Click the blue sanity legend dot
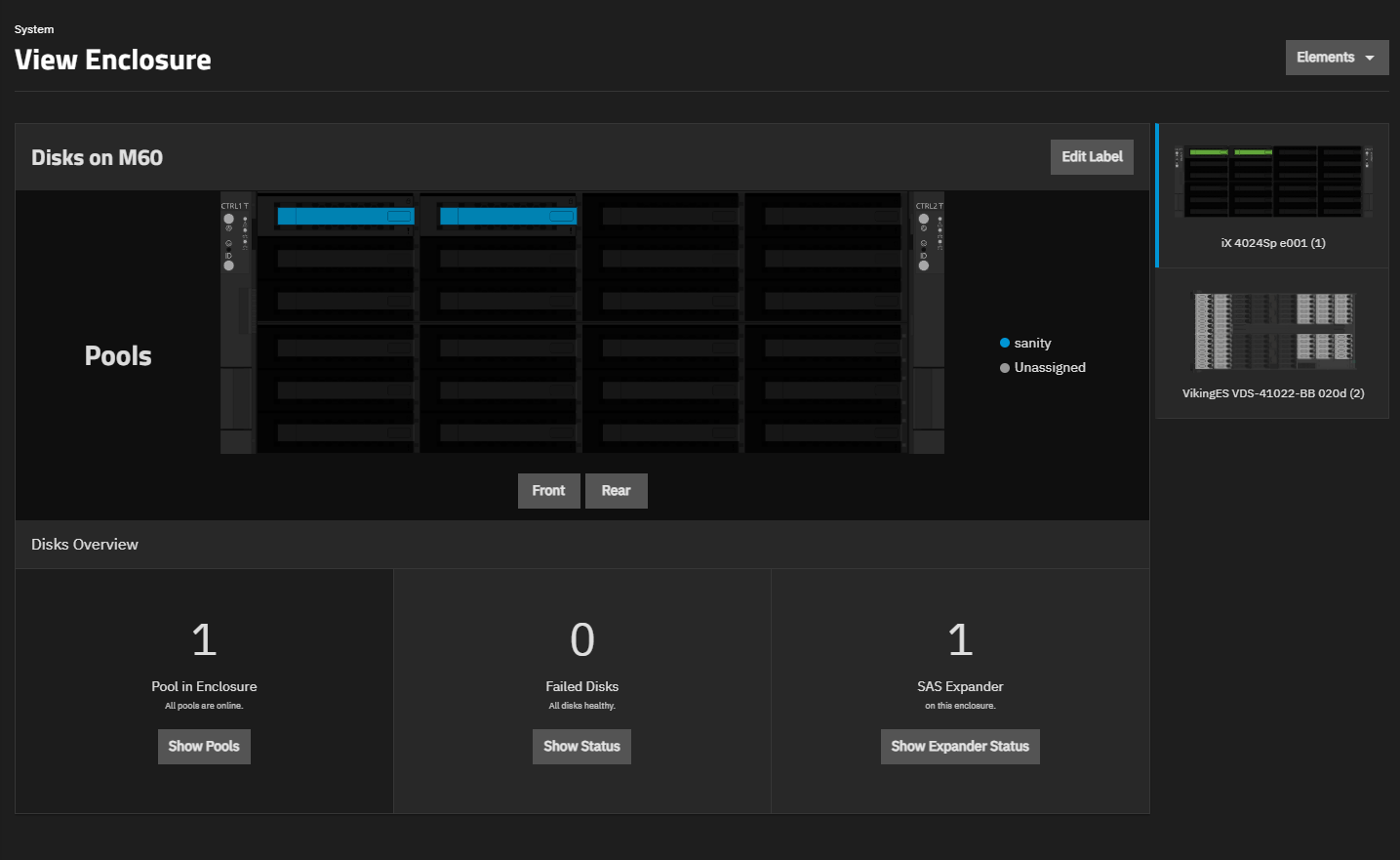The height and width of the screenshot is (860, 1400). pos(1005,343)
